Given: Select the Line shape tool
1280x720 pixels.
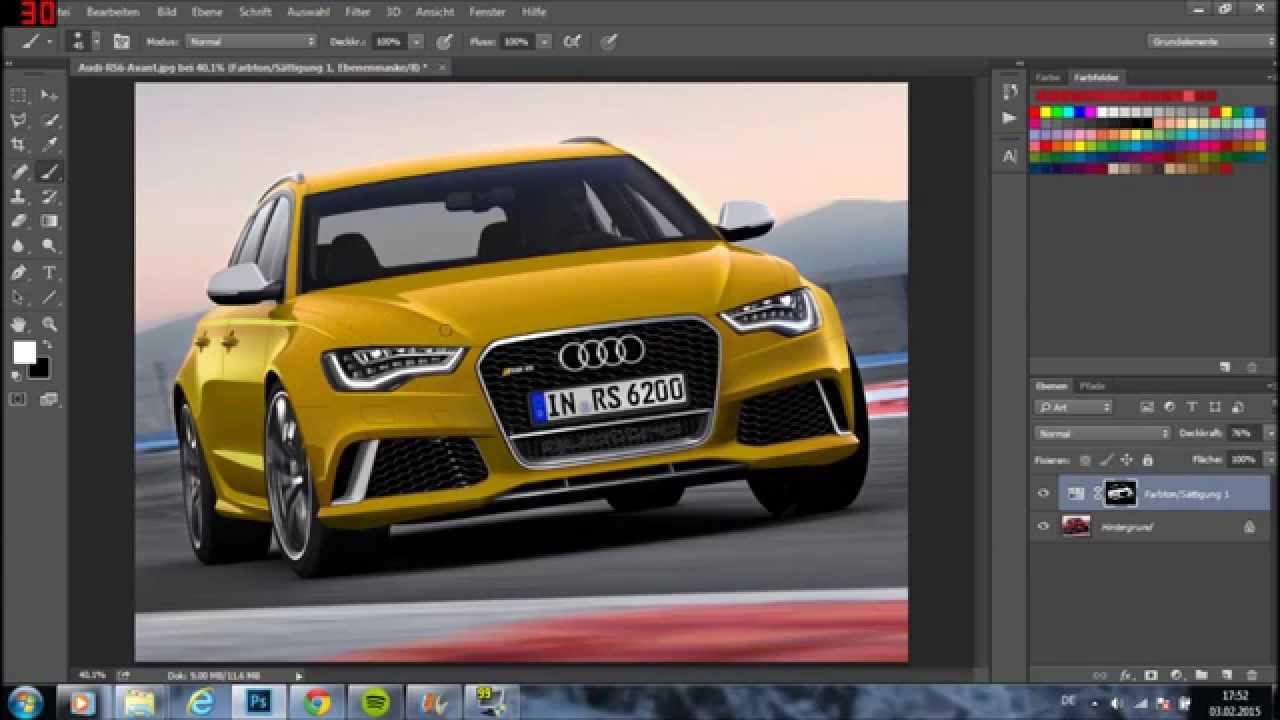Looking at the screenshot, I should (49, 298).
